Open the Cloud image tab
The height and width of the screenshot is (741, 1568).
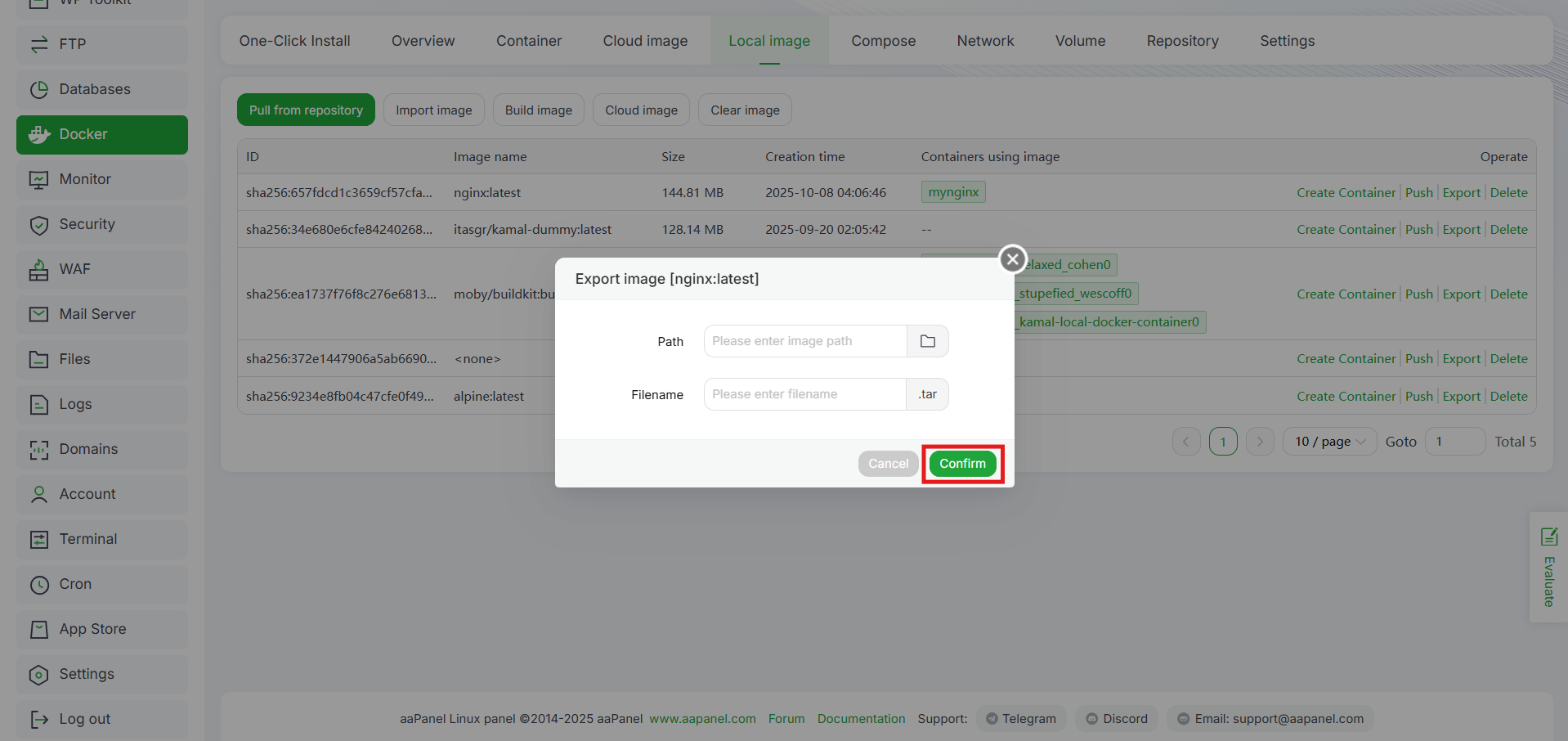pyautogui.click(x=645, y=41)
